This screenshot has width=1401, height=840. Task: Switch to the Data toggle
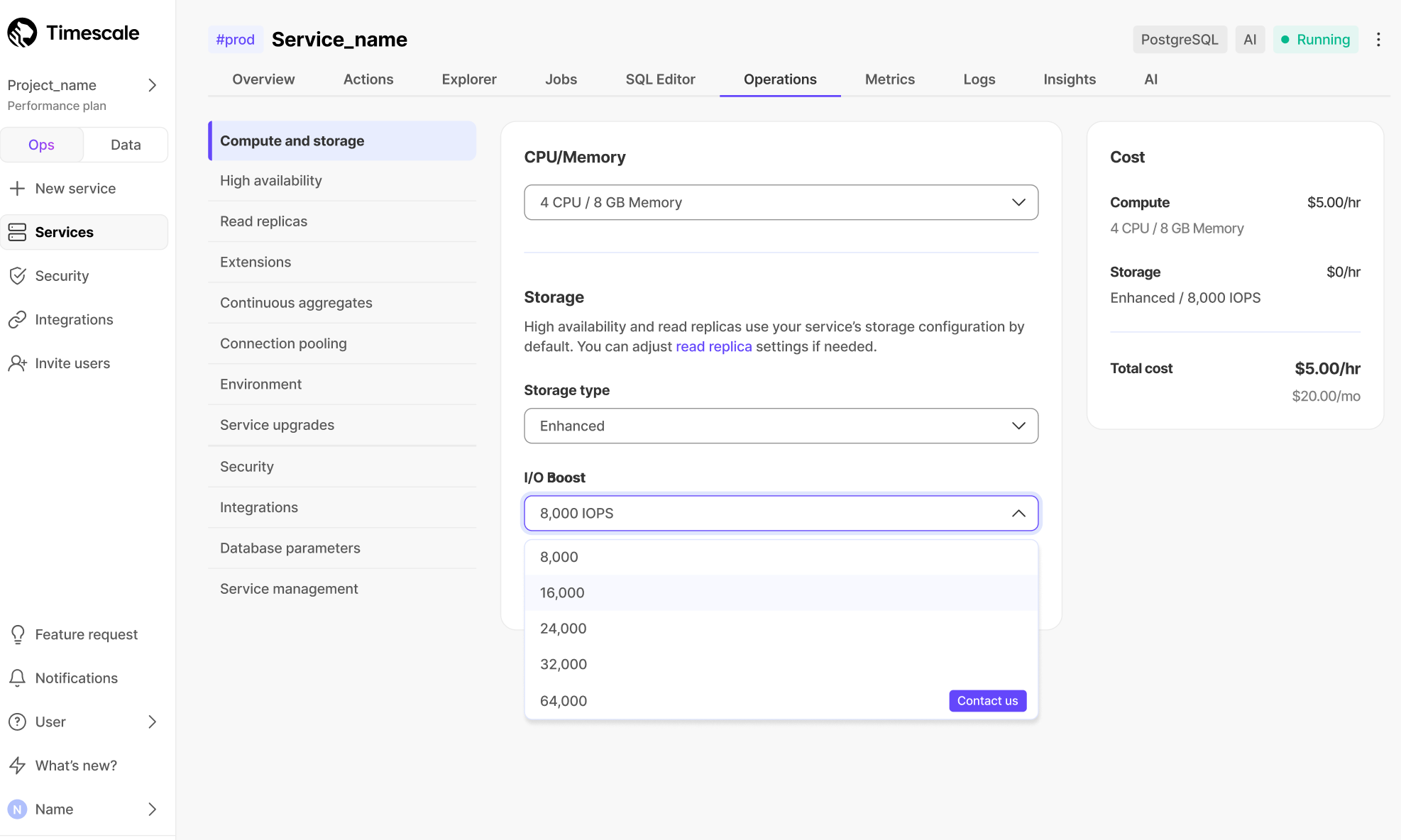[x=126, y=145]
